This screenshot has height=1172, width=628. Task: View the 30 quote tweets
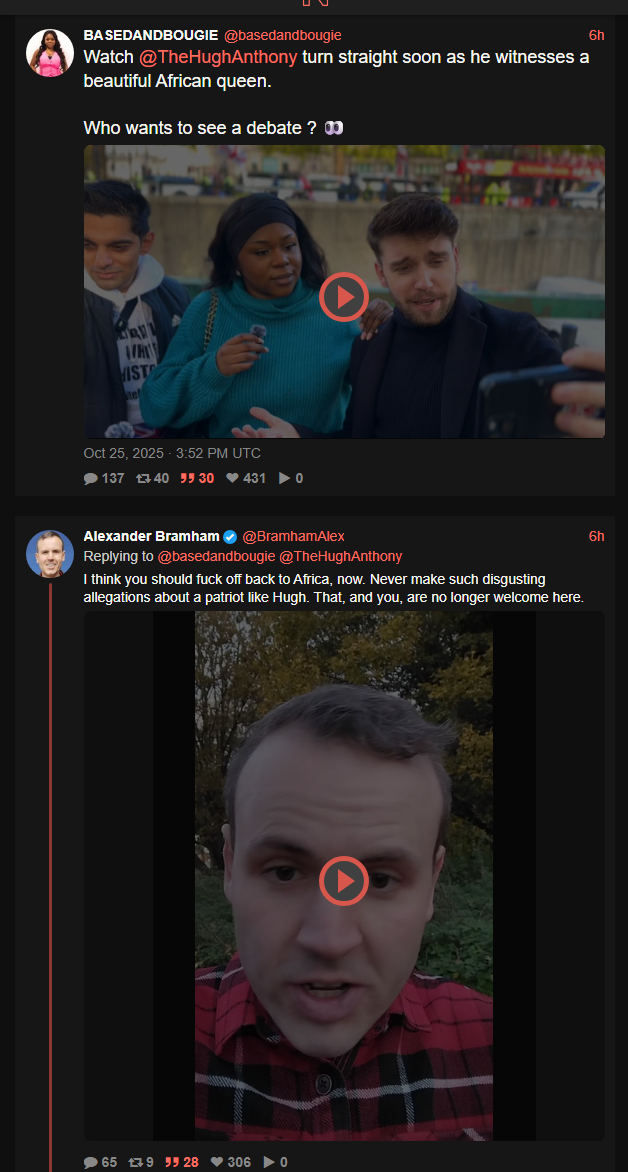coord(197,478)
